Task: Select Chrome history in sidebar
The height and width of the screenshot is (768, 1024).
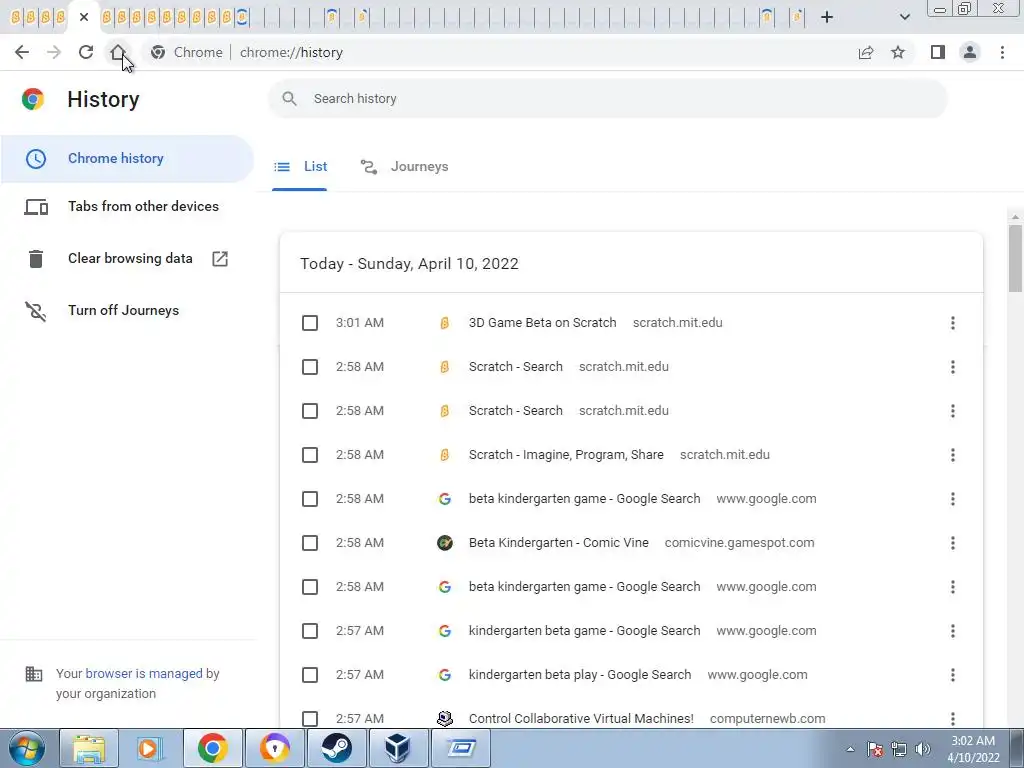Action: [x=127, y=159]
